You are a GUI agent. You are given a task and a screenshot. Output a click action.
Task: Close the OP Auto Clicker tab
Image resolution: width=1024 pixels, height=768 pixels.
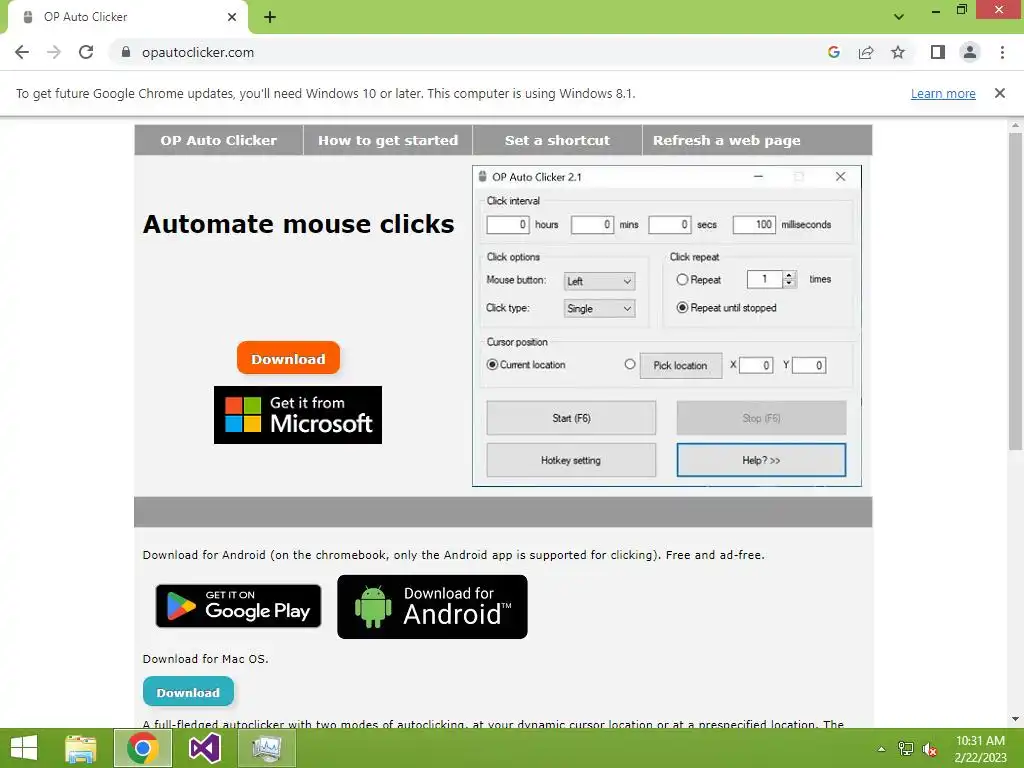click(x=232, y=17)
